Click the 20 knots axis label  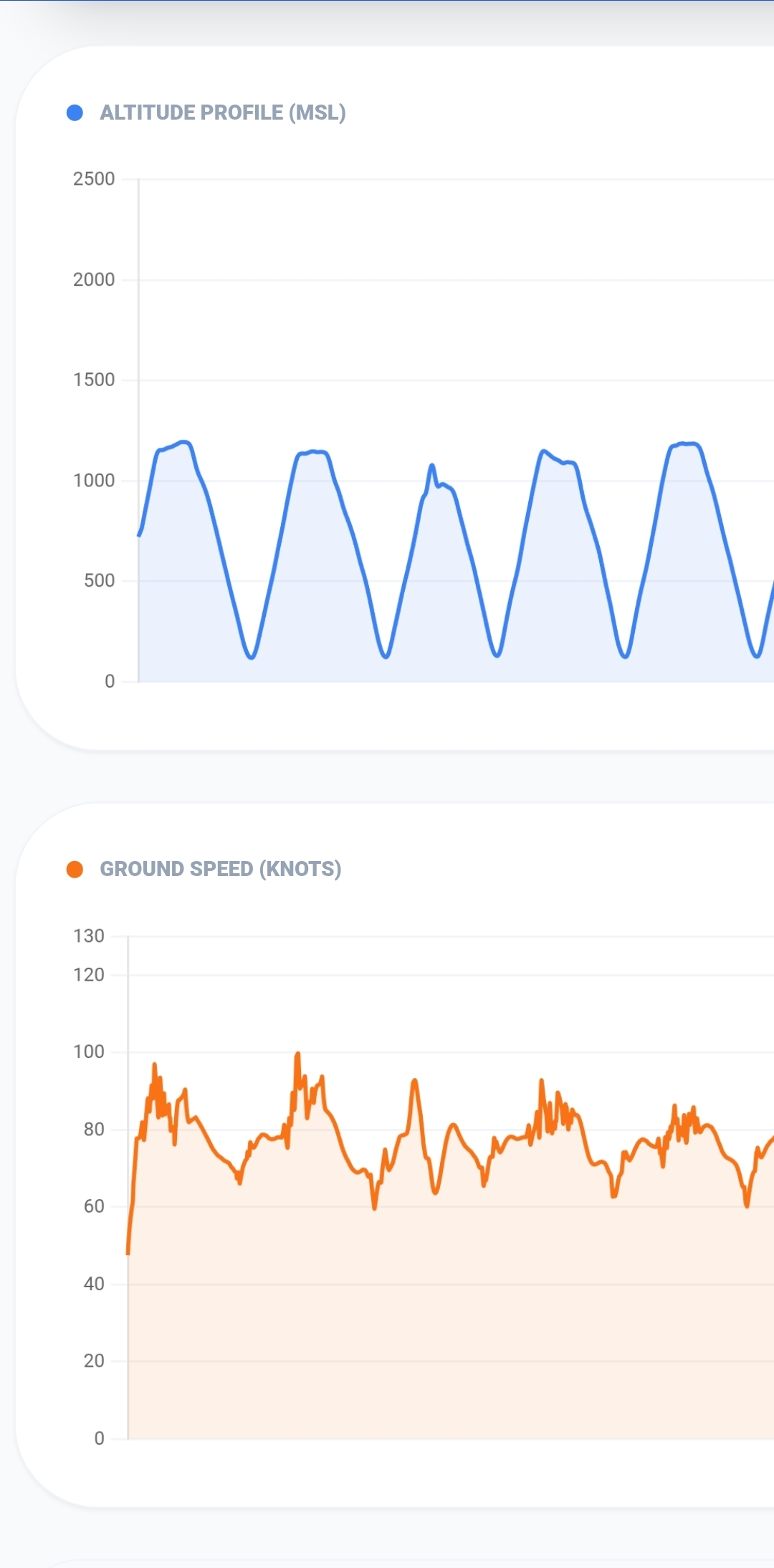pos(94,1361)
